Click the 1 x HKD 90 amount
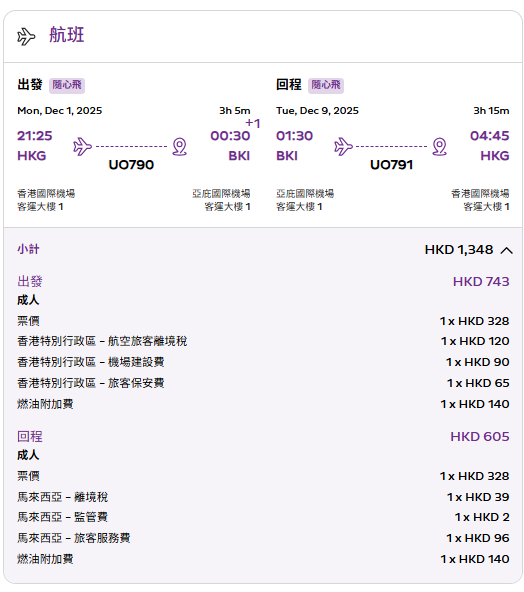 coord(478,362)
